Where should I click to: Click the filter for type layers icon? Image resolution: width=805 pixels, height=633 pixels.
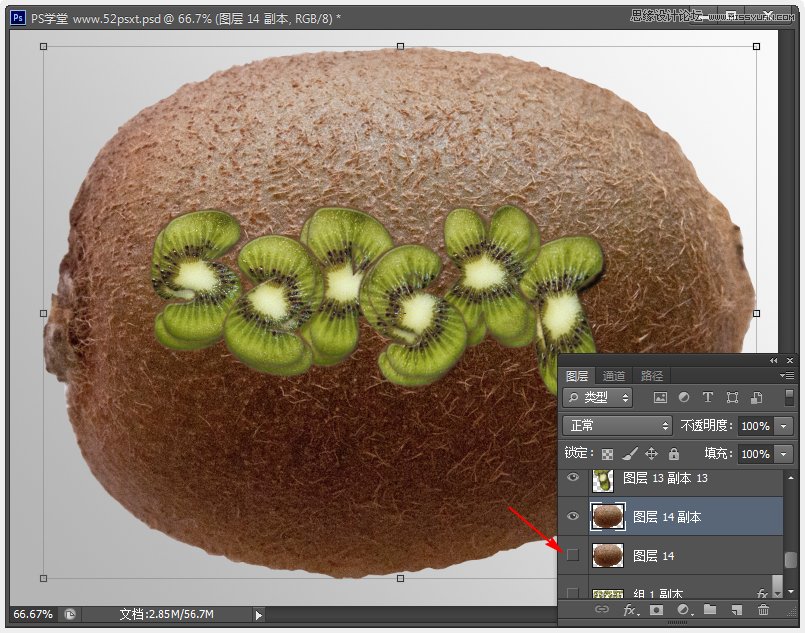[708, 397]
